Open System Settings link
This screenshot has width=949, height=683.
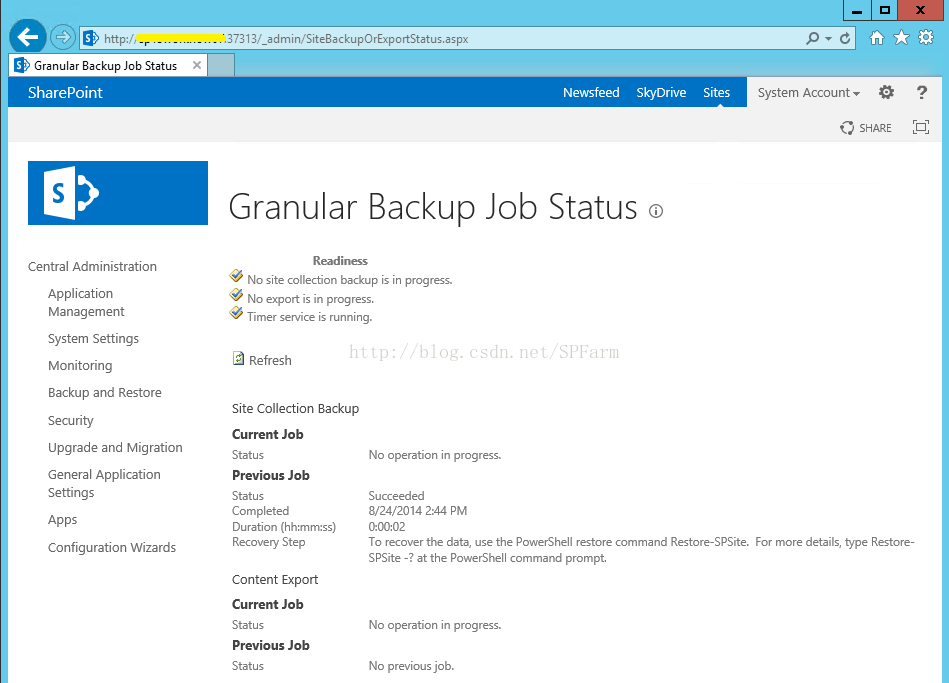pos(93,338)
